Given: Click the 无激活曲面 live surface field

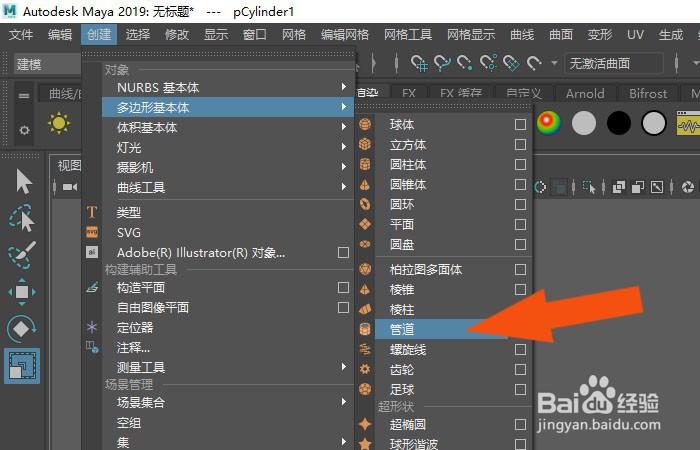Looking at the screenshot, I should coord(614,64).
